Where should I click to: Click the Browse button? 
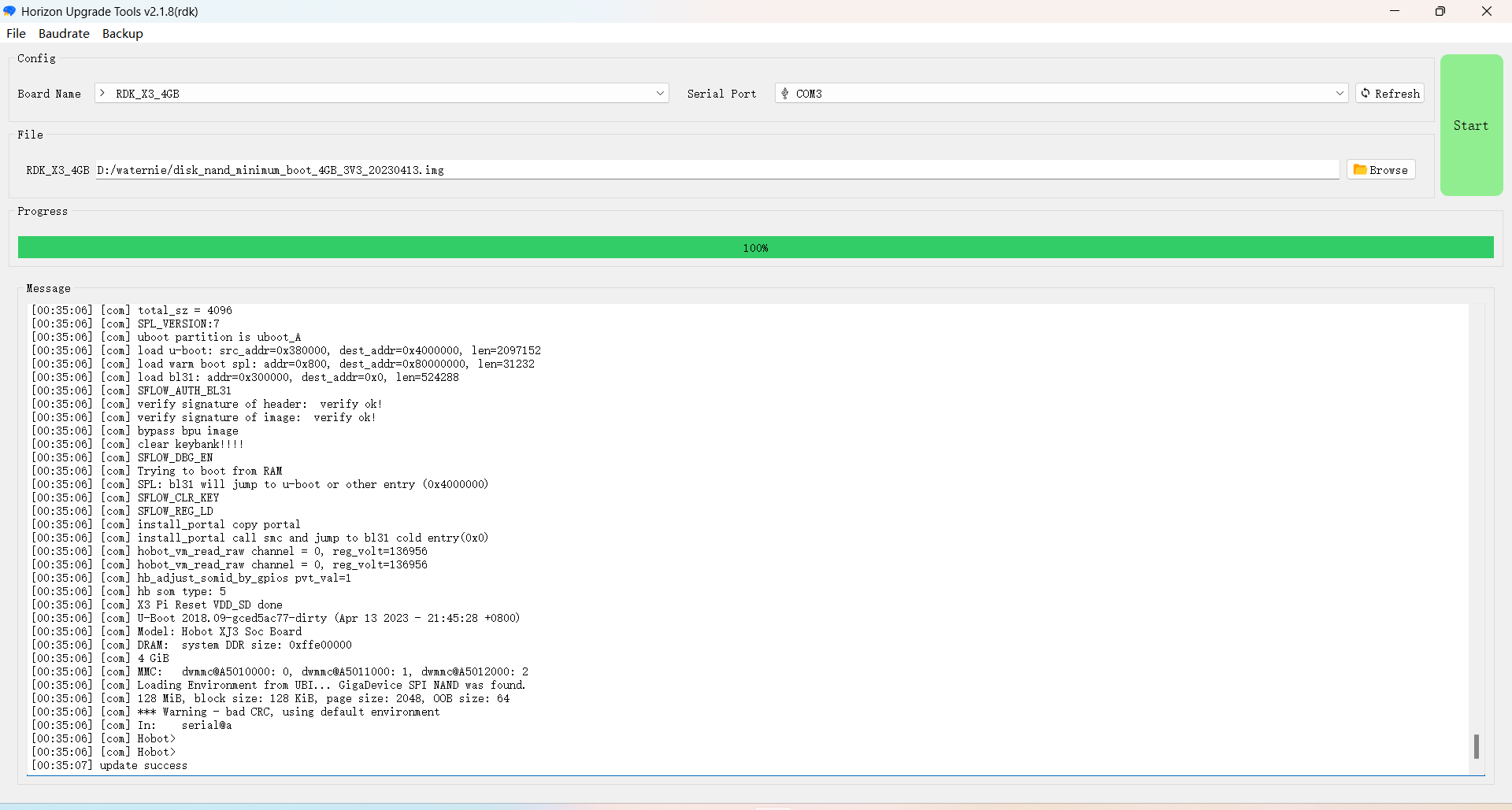point(1381,170)
